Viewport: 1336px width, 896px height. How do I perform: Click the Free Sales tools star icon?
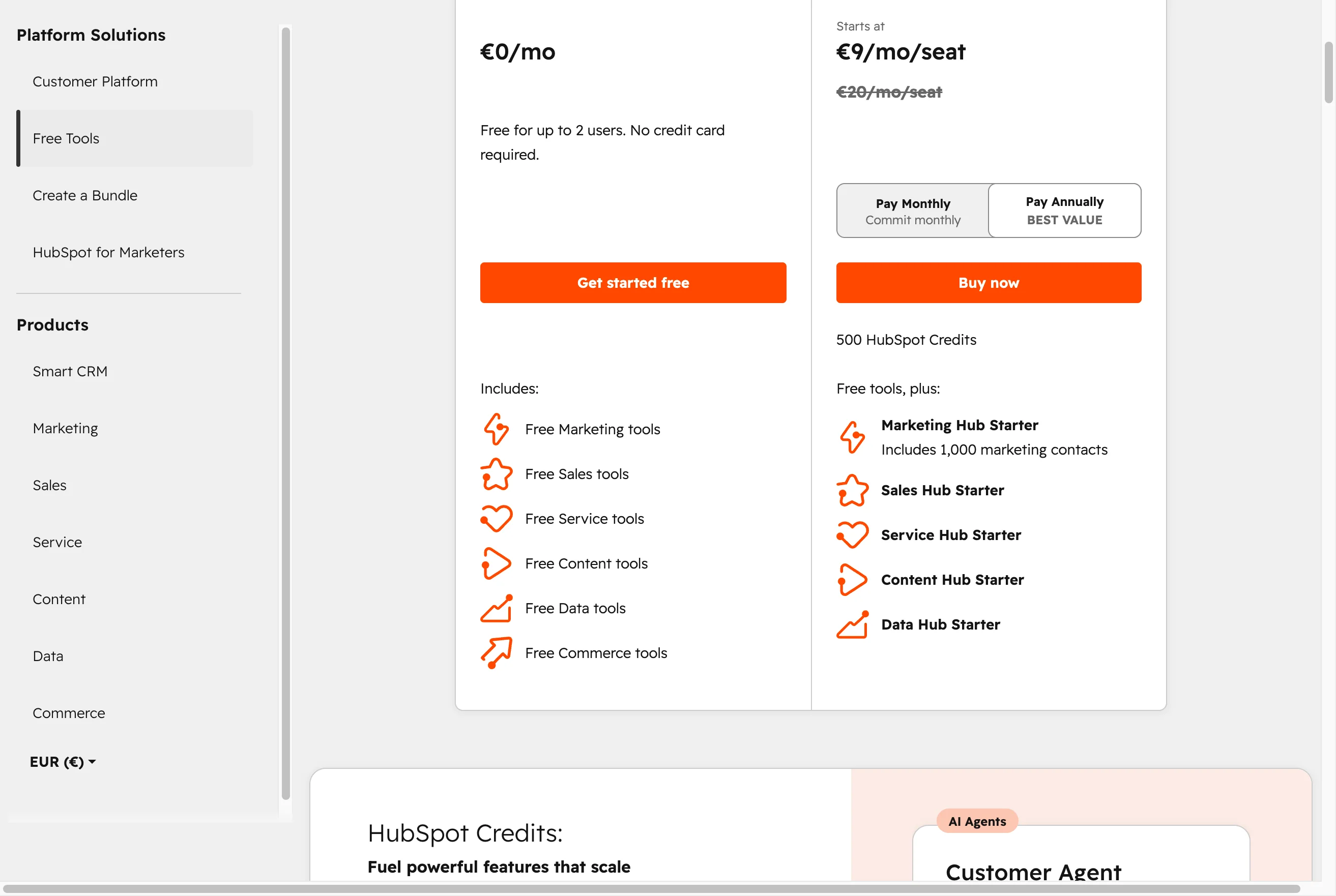496,474
